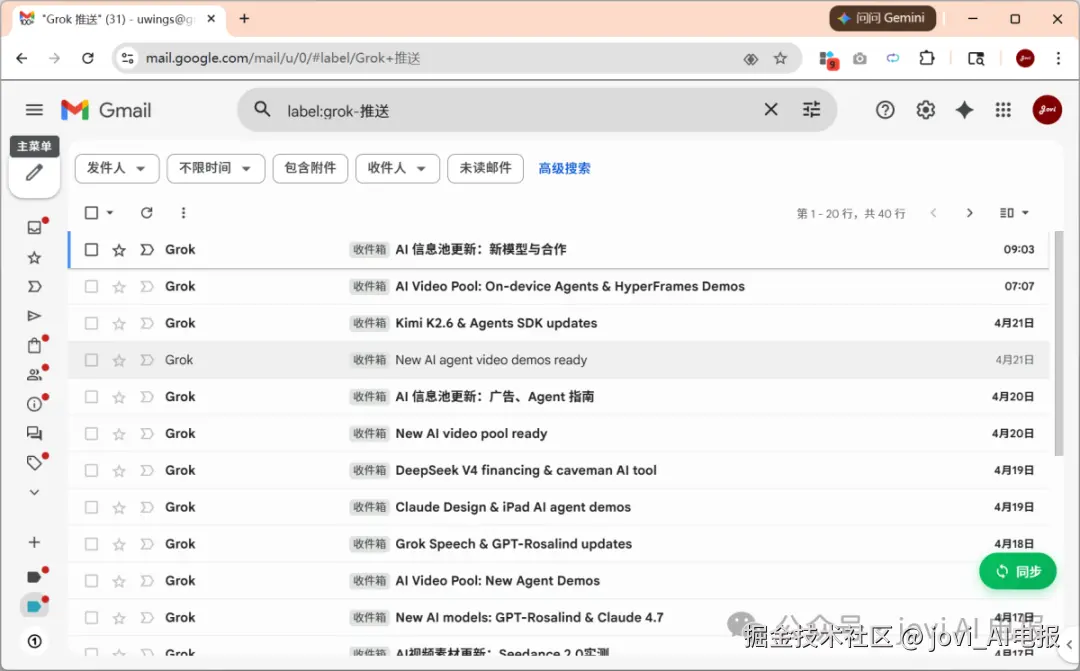Screen dimensions: 1080x671
Task: Tick checkbox for AI Video Pool: On-device Agents mail
Action: coord(91,287)
